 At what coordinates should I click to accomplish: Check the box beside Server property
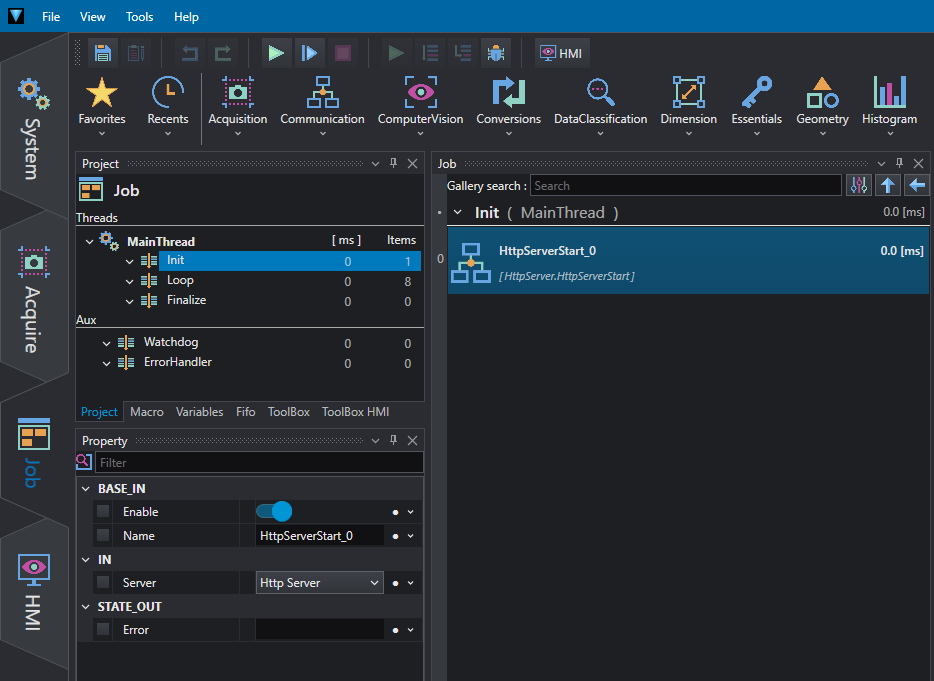[103, 582]
